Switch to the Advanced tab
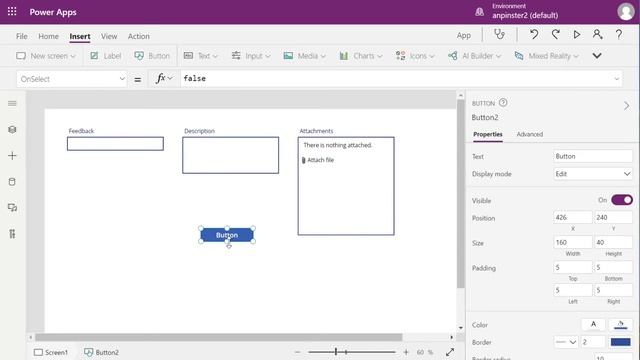This screenshot has width=640, height=360. click(529, 134)
